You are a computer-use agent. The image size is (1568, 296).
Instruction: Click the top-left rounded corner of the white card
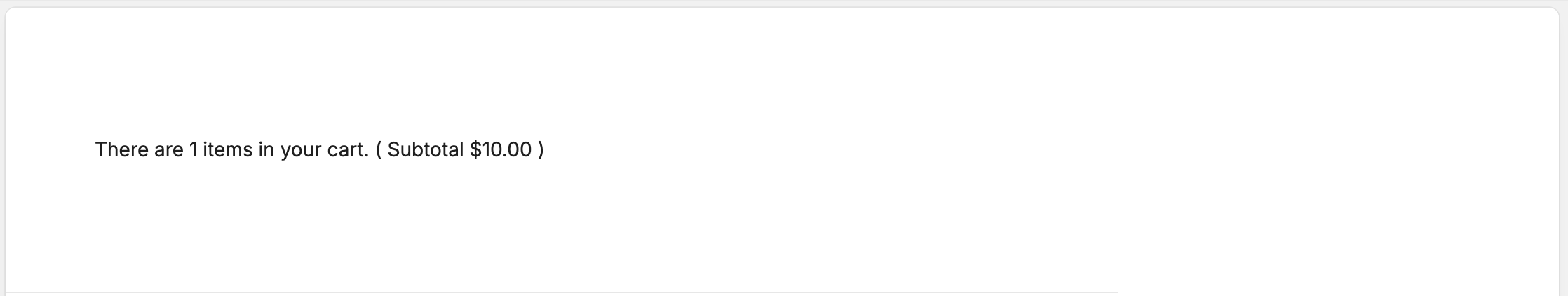[9, 11]
